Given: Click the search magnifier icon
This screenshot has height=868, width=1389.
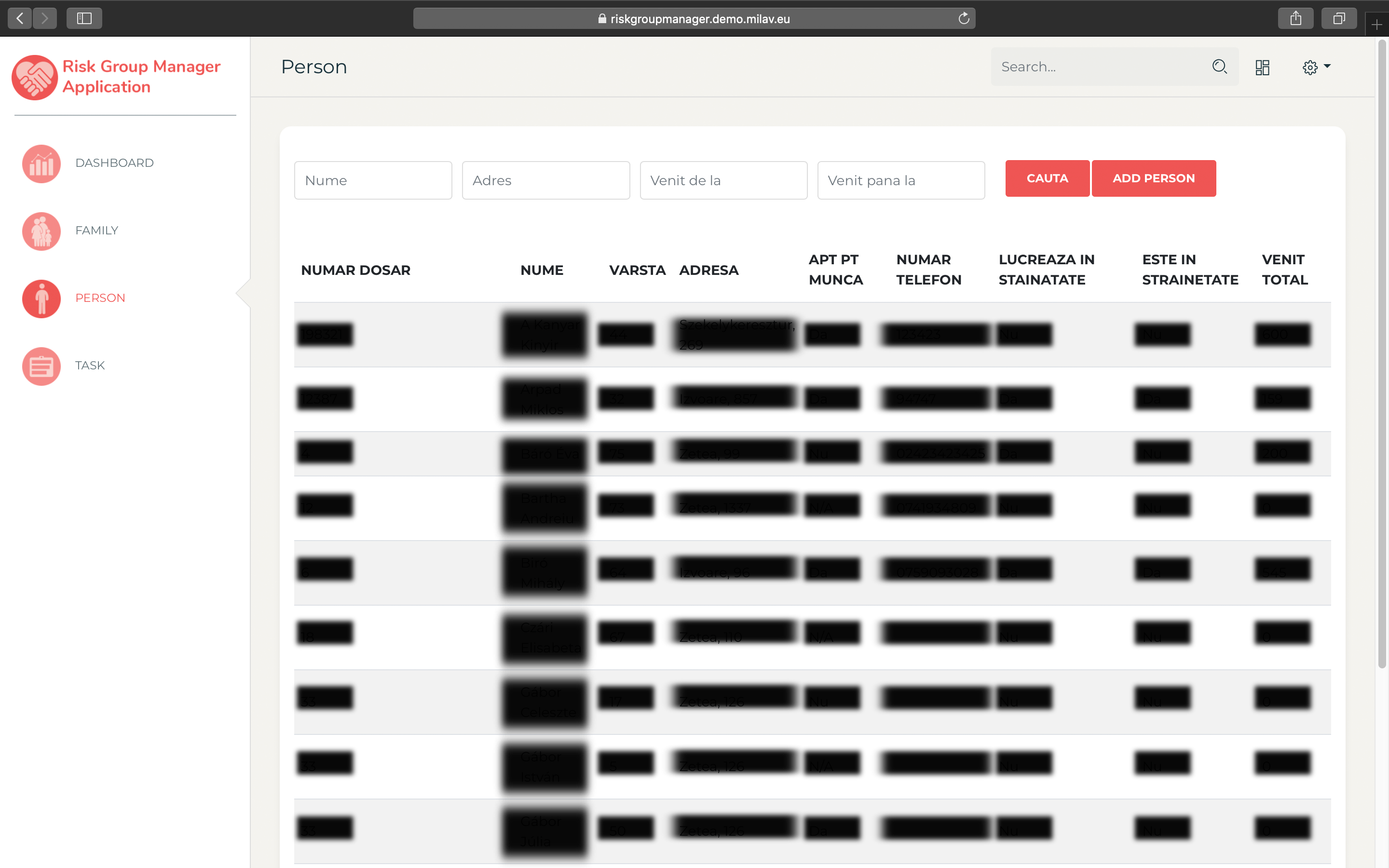Looking at the screenshot, I should coord(1219,67).
